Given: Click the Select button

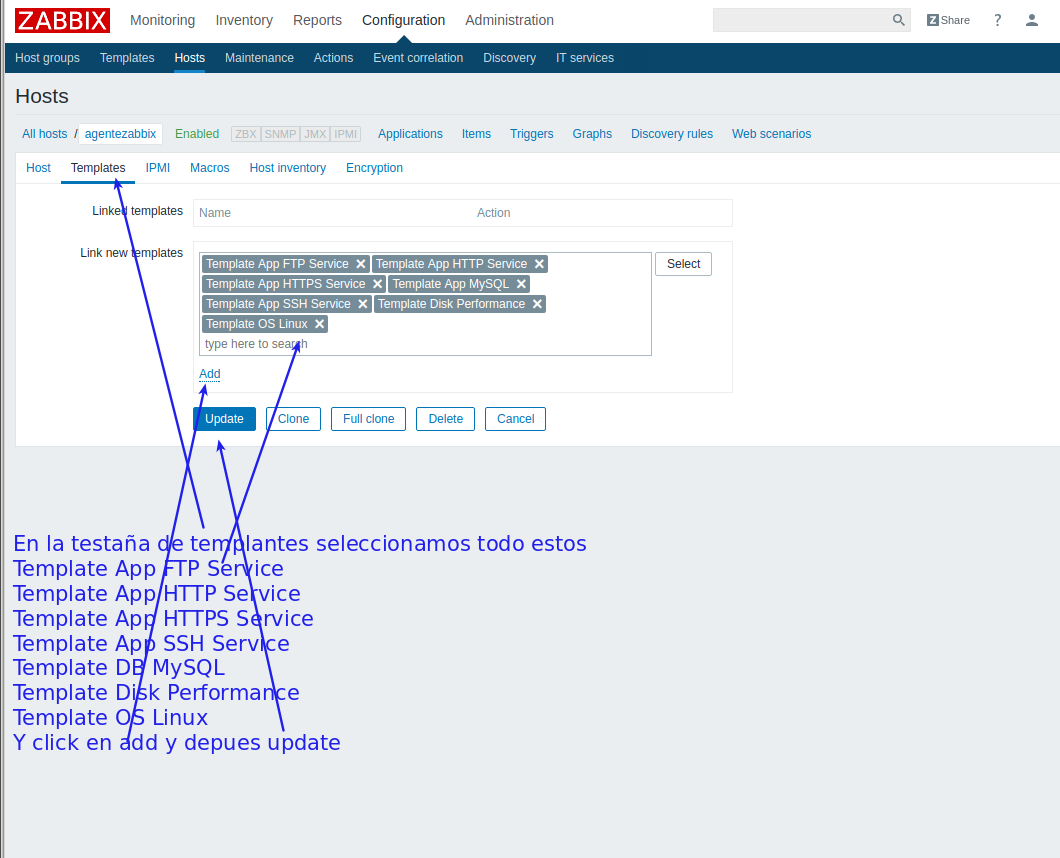Looking at the screenshot, I should coord(683,264).
